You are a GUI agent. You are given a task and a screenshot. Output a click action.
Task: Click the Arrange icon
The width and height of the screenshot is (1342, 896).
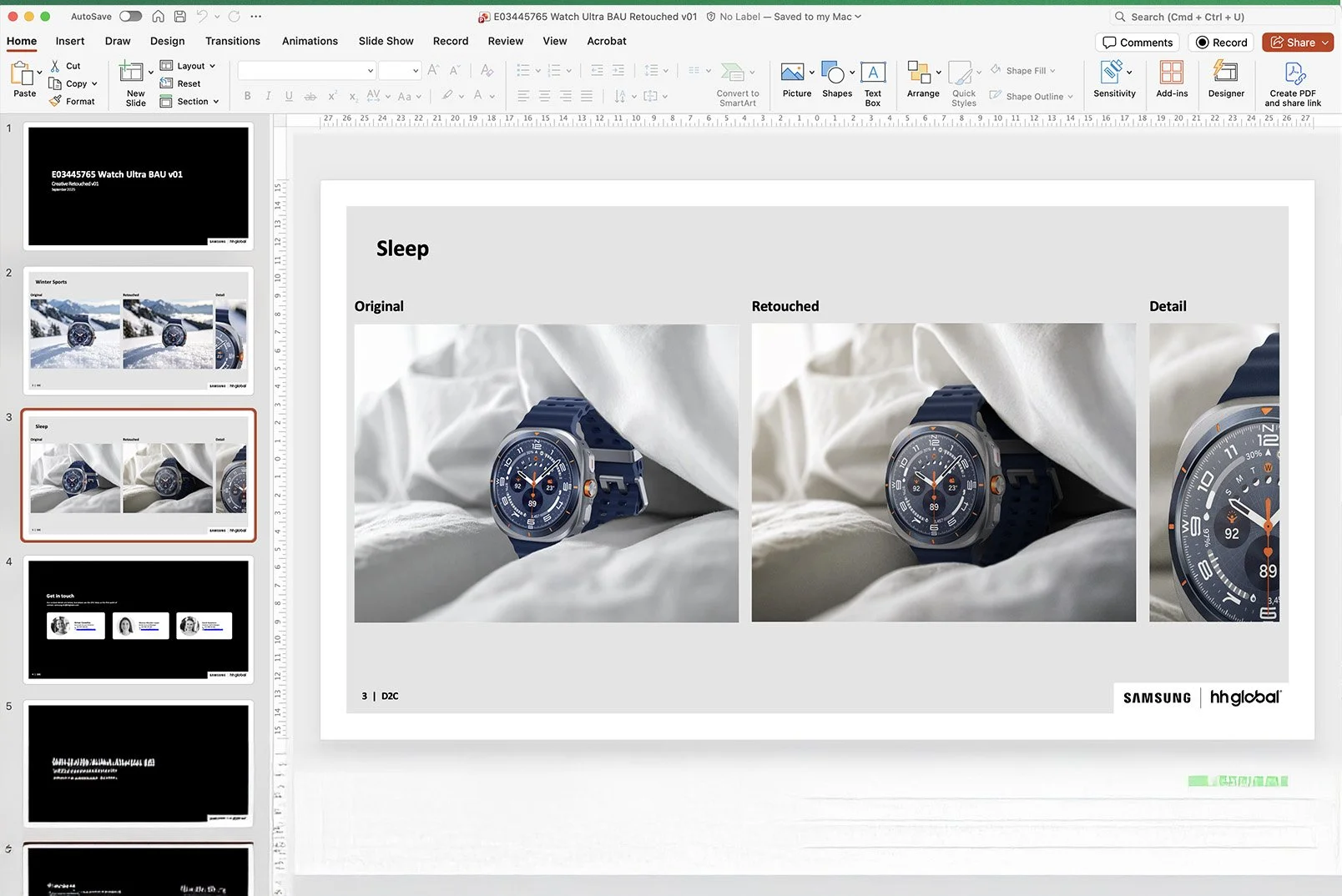tap(919, 73)
